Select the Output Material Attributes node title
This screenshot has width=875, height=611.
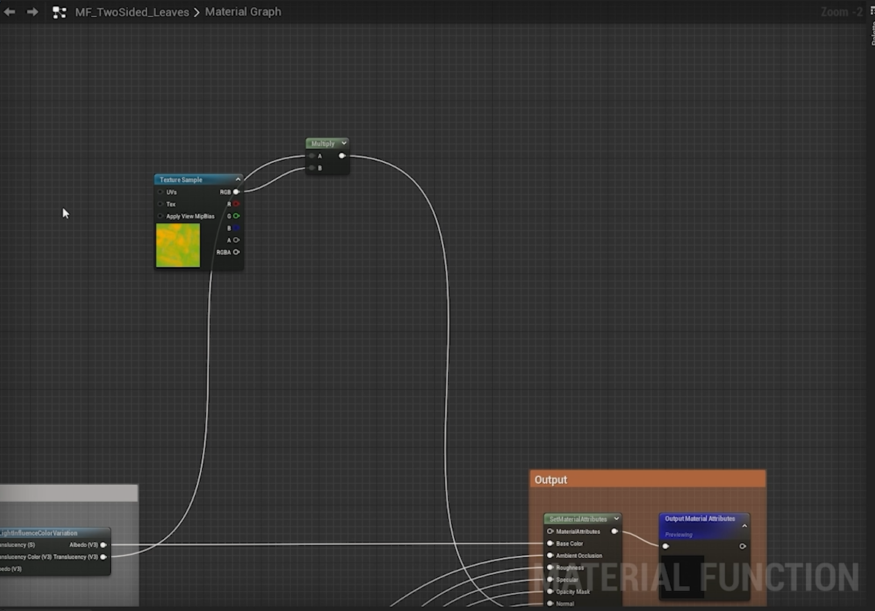pos(700,519)
